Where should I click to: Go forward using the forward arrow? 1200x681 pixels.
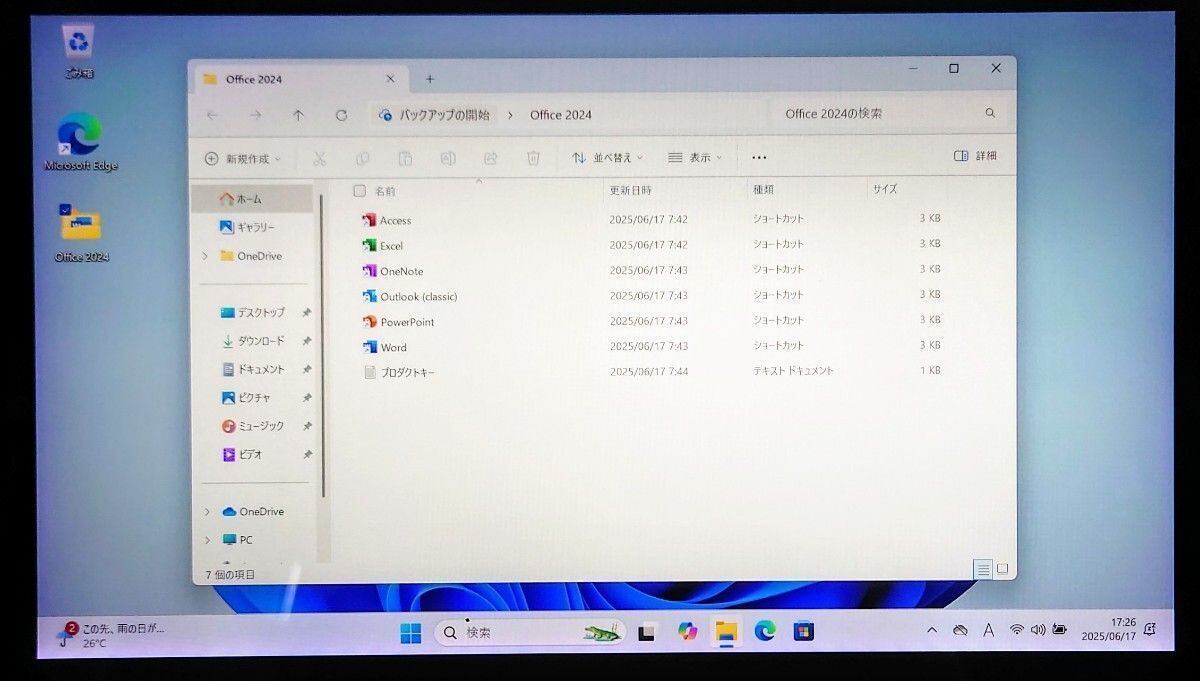[x=255, y=115]
